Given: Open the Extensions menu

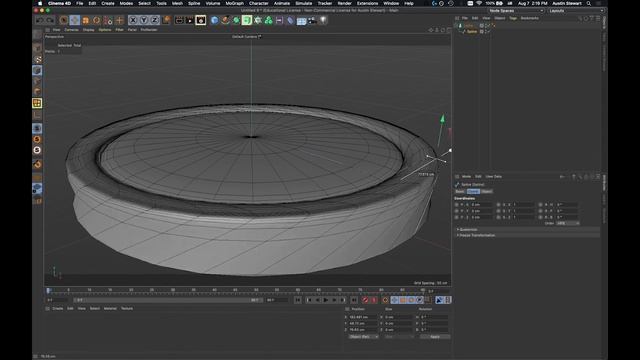Looking at the screenshot, I should [367, 3].
